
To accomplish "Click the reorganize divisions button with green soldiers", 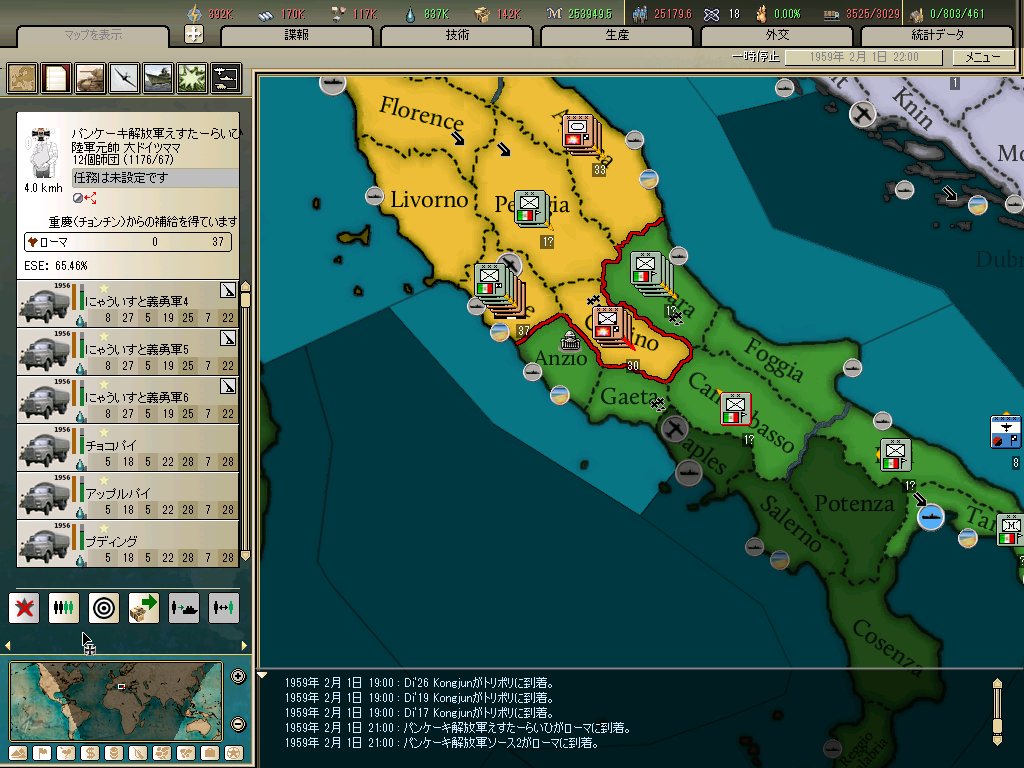I will (x=64, y=608).
